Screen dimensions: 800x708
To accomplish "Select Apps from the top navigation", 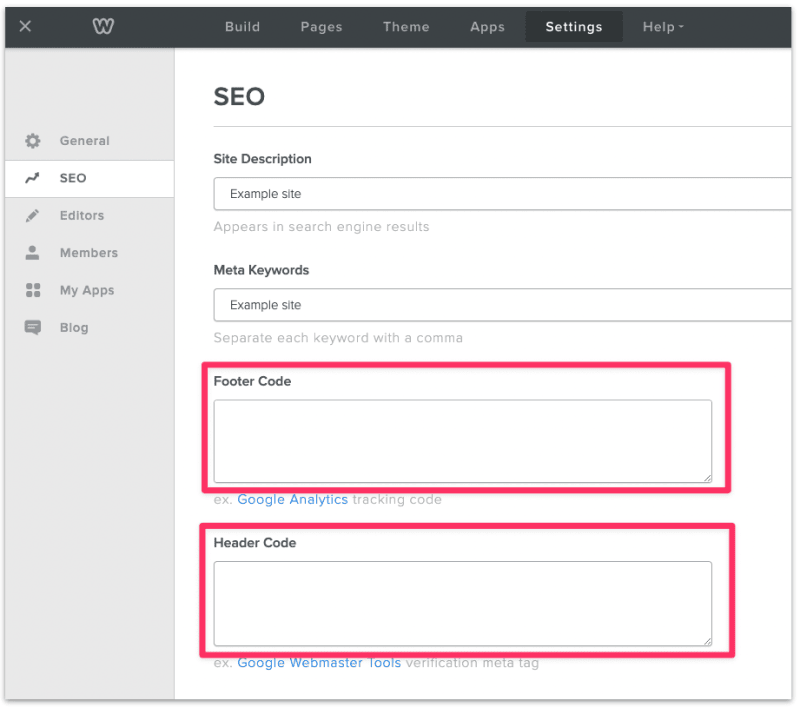I will coord(487,27).
